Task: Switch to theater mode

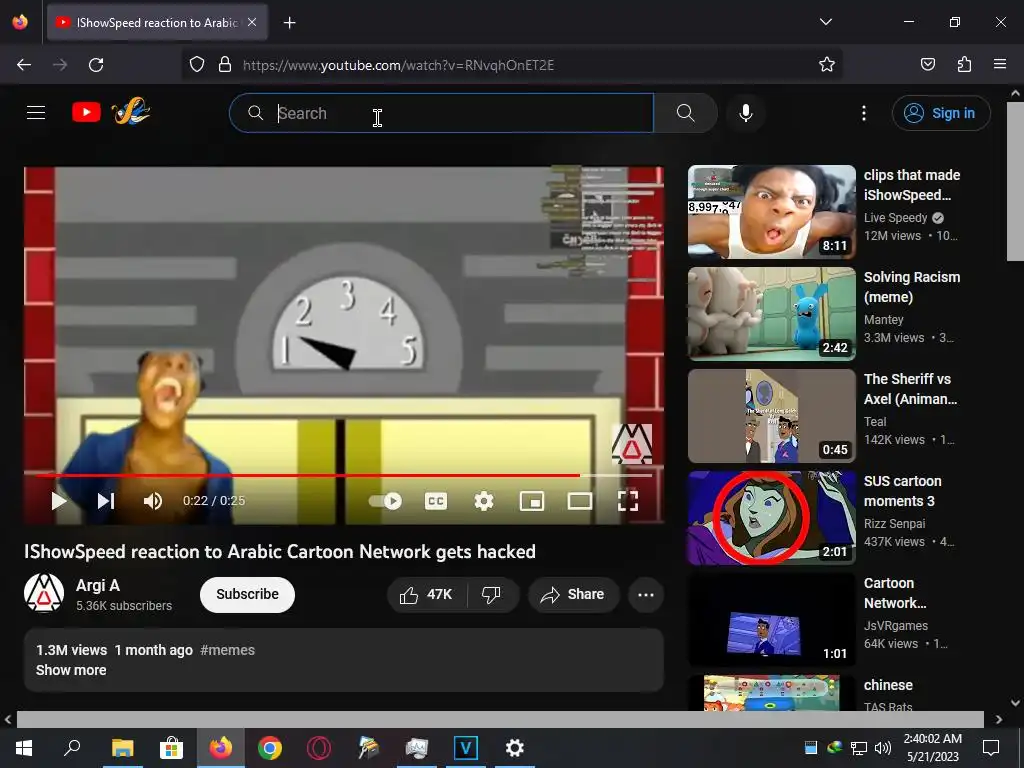Action: (580, 501)
